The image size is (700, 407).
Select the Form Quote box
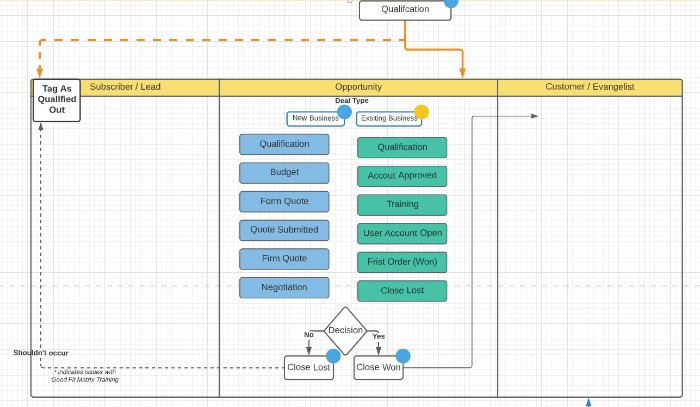tap(284, 202)
